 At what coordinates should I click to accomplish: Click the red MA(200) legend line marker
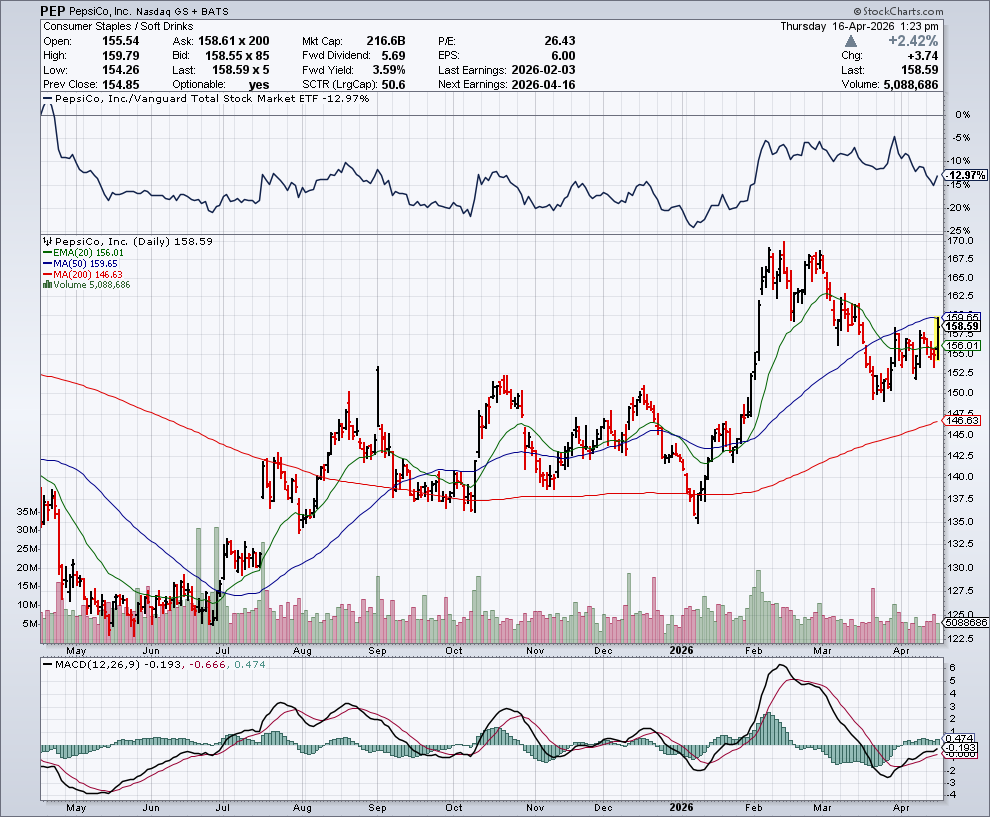pos(44,274)
